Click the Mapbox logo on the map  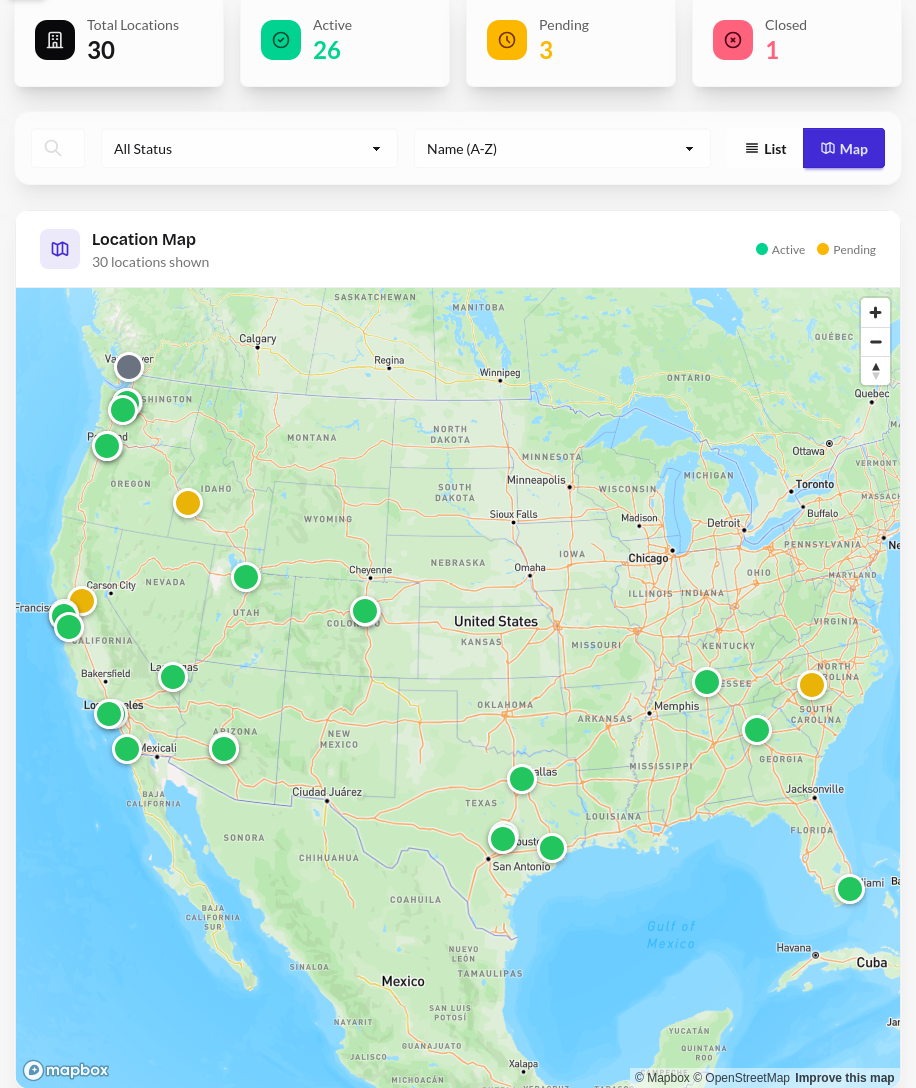pos(66,1069)
